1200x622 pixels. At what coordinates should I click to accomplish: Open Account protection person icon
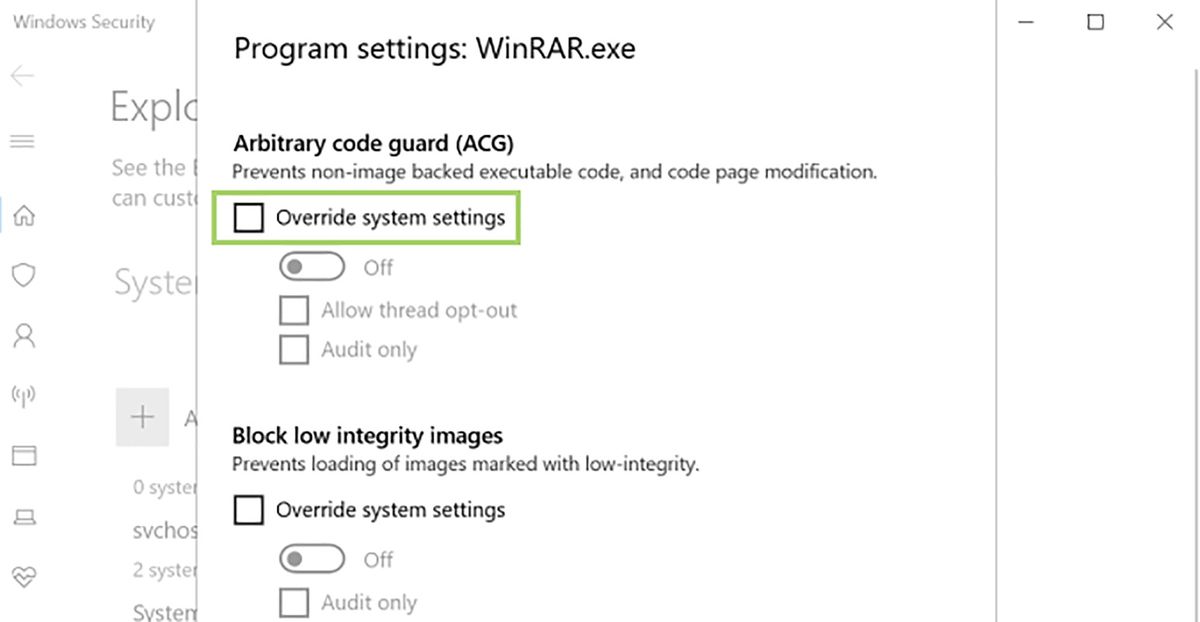[x=22, y=336]
